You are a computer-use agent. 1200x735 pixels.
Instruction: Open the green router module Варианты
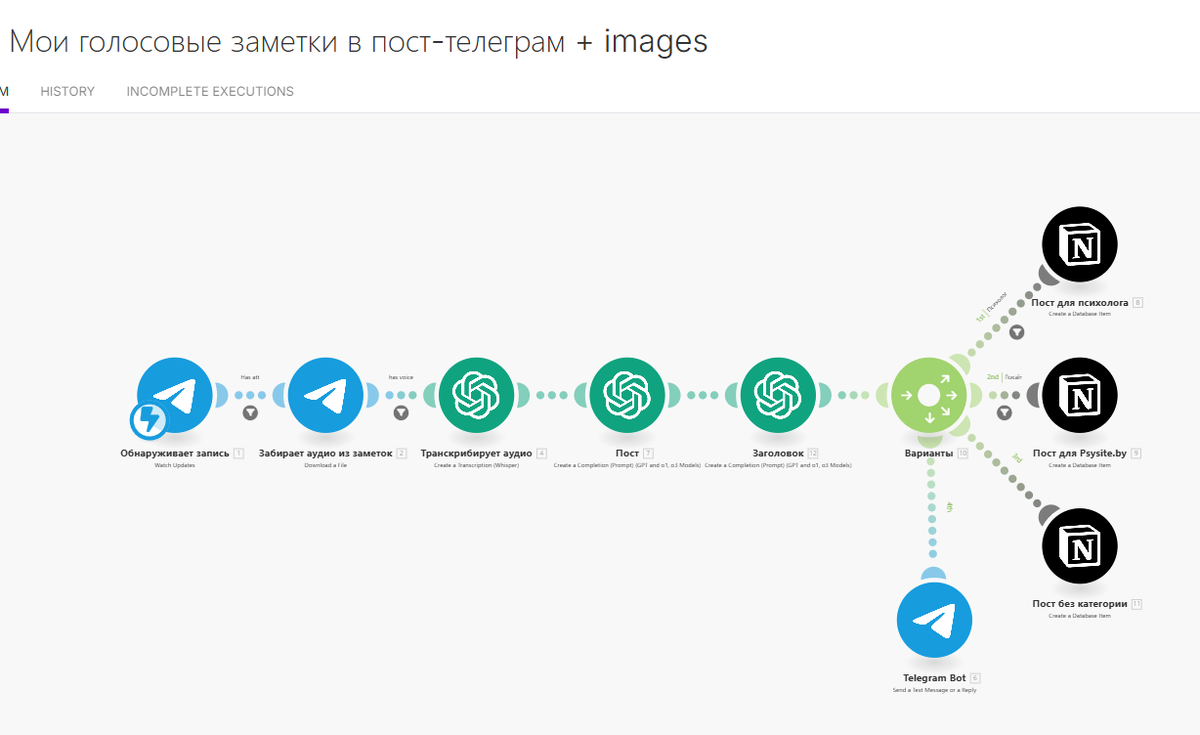(x=929, y=395)
